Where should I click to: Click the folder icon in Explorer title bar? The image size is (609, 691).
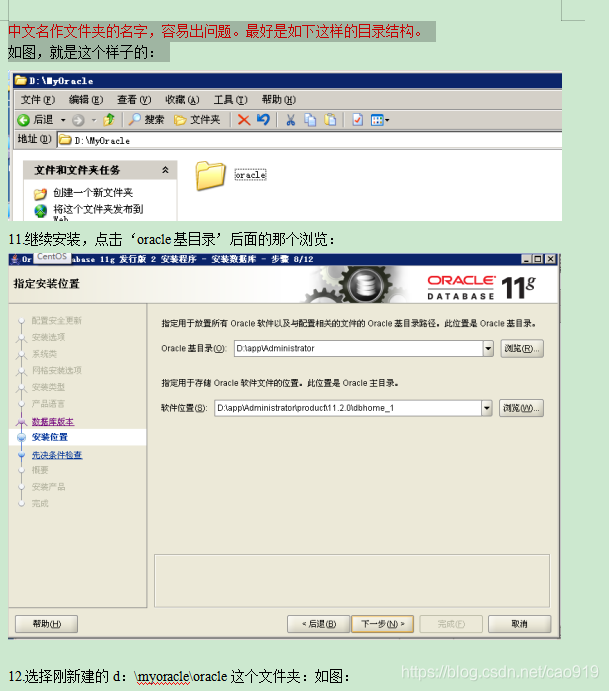click(x=20, y=81)
